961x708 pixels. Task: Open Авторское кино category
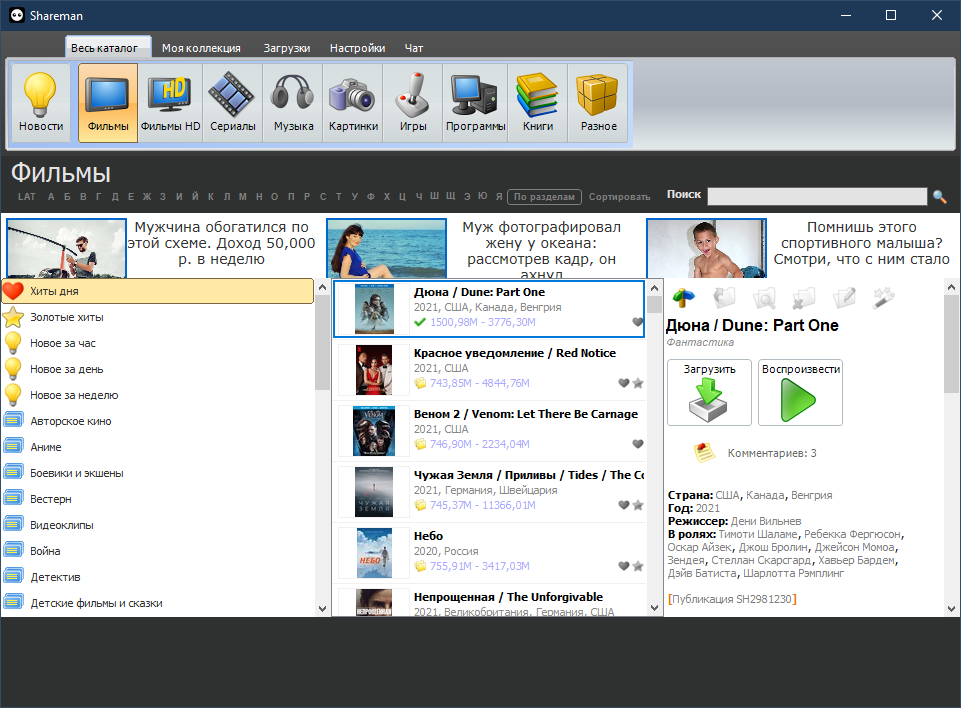pyautogui.click(x=158, y=421)
